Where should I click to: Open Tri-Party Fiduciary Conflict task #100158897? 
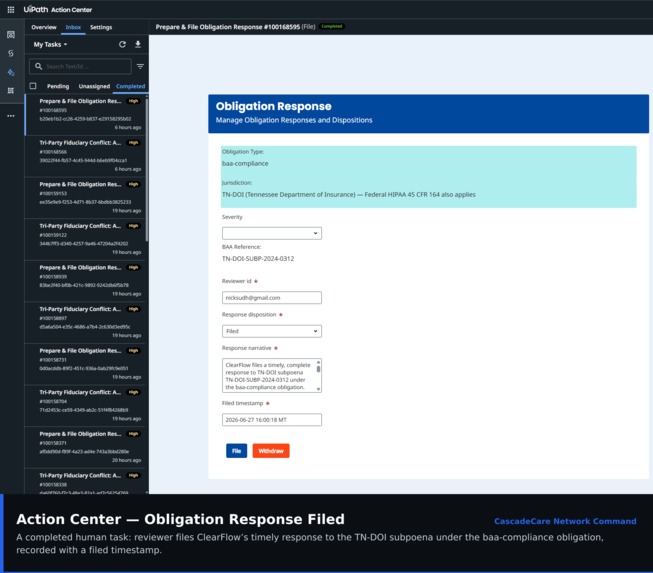tap(87, 323)
